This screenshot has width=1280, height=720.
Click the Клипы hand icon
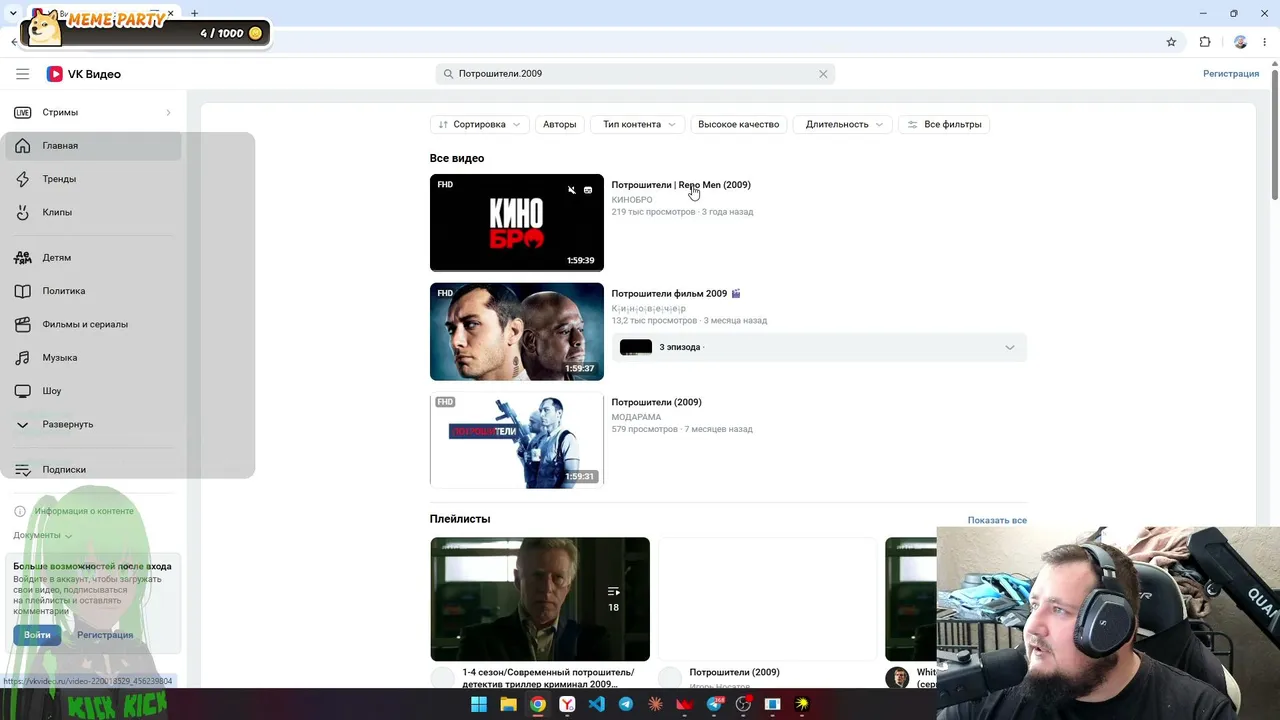pyautogui.click(x=22, y=212)
